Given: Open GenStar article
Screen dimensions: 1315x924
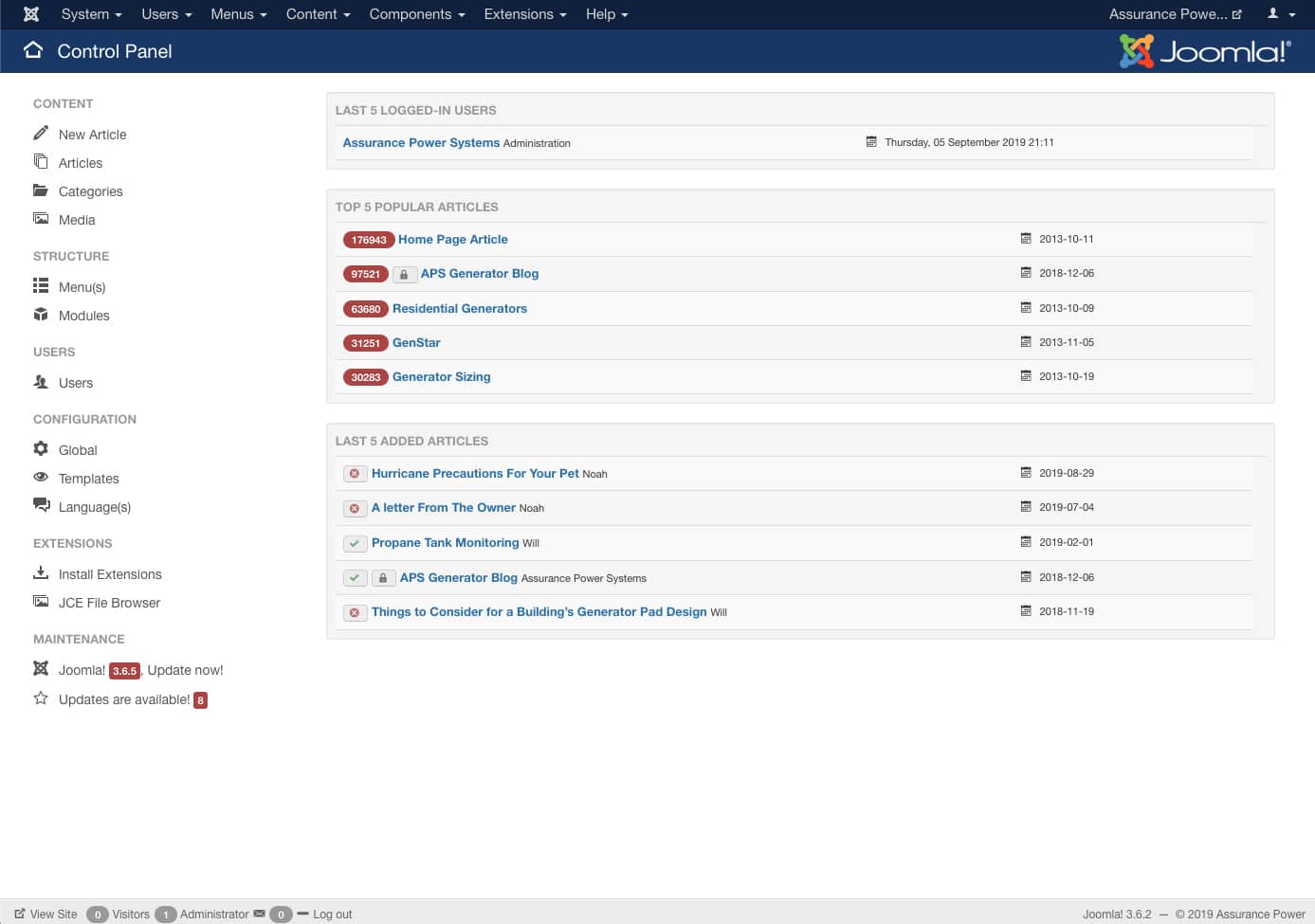Looking at the screenshot, I should click(x=416, y=342).
